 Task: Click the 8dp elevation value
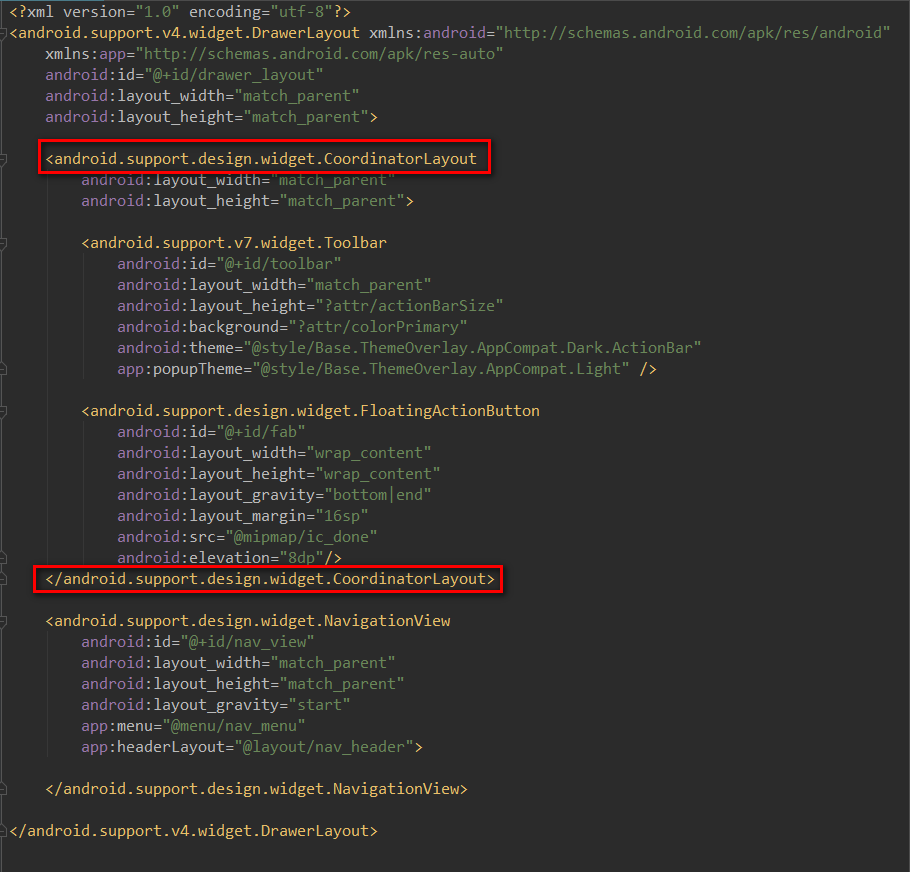[301, 558]
